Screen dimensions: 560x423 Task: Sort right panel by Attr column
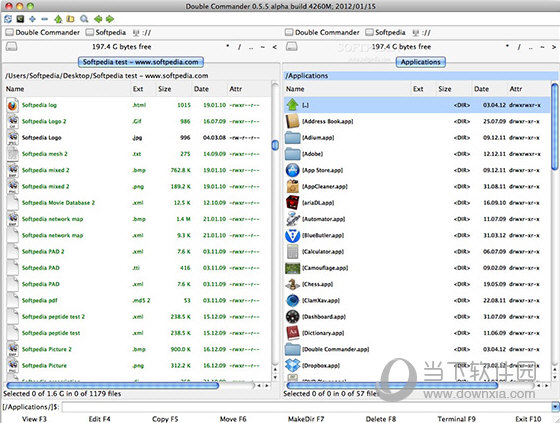tap(528, 89)
